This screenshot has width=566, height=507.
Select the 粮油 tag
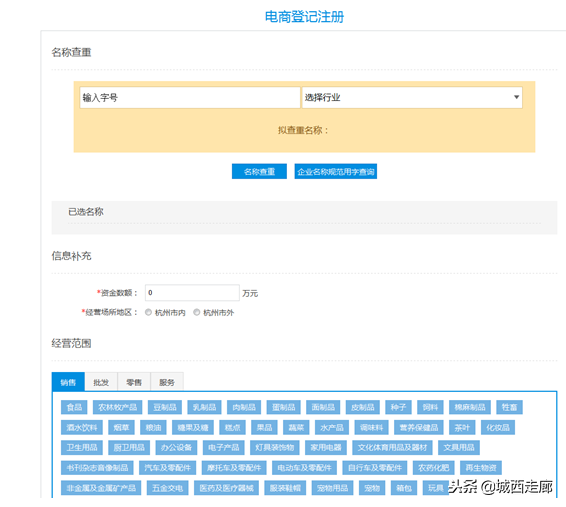pyautogui.click(x=153, y=428)
